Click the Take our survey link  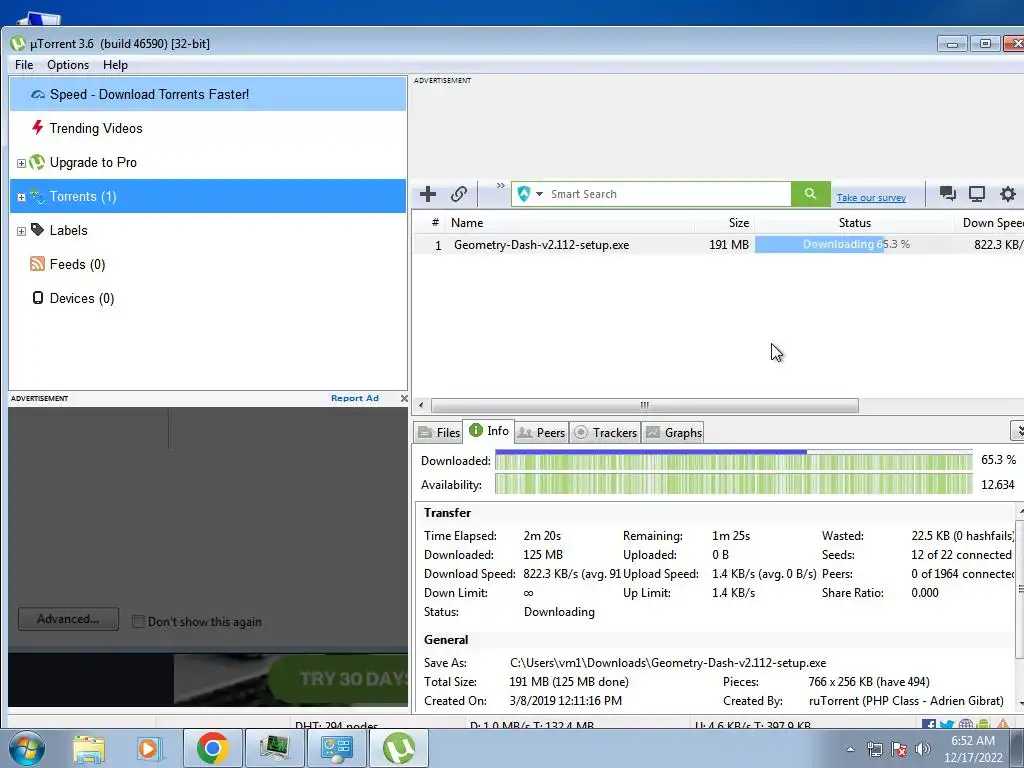pyautogui.click(x=871, y=197)
